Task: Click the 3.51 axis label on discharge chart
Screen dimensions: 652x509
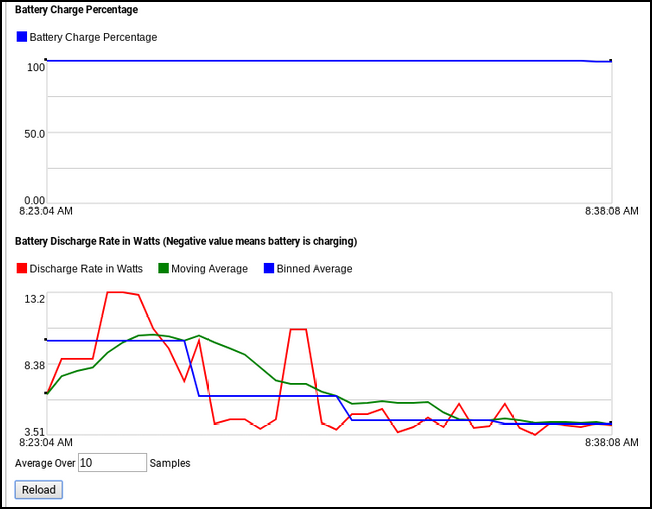Action: [x=35, y=432]
